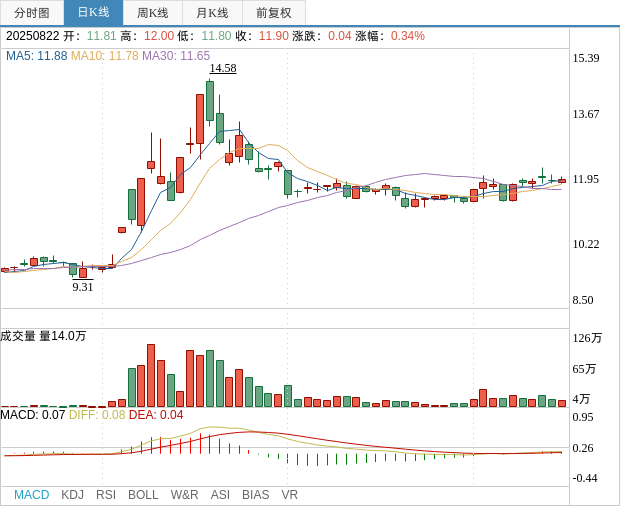Click the MA30: 11.65 legend
Viewport: 620px width, 506px height.
click(176, 56)
